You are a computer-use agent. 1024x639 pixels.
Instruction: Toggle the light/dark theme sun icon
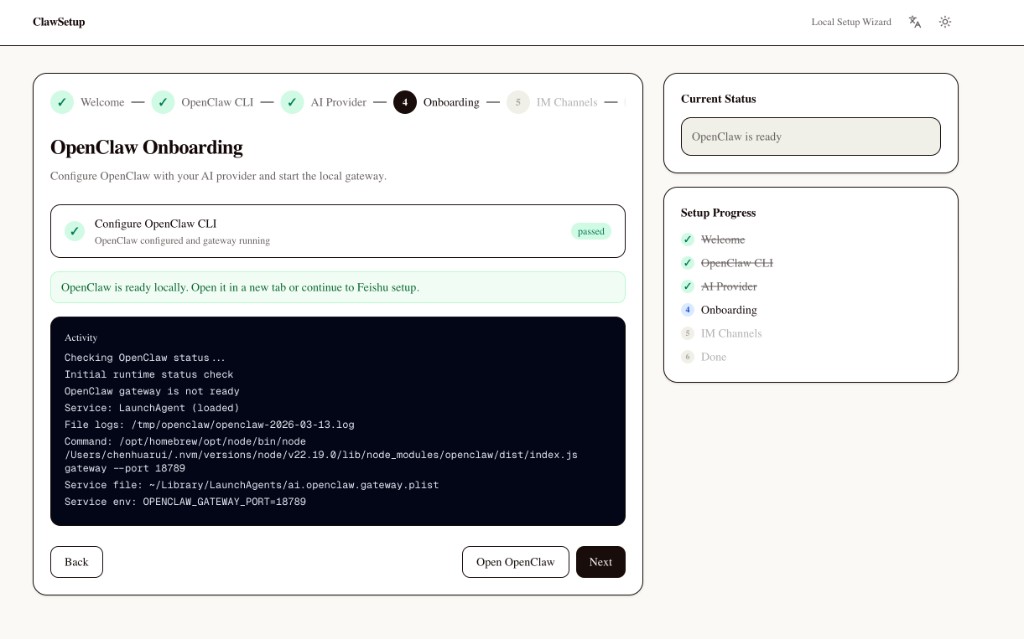[x=945, y=22]
